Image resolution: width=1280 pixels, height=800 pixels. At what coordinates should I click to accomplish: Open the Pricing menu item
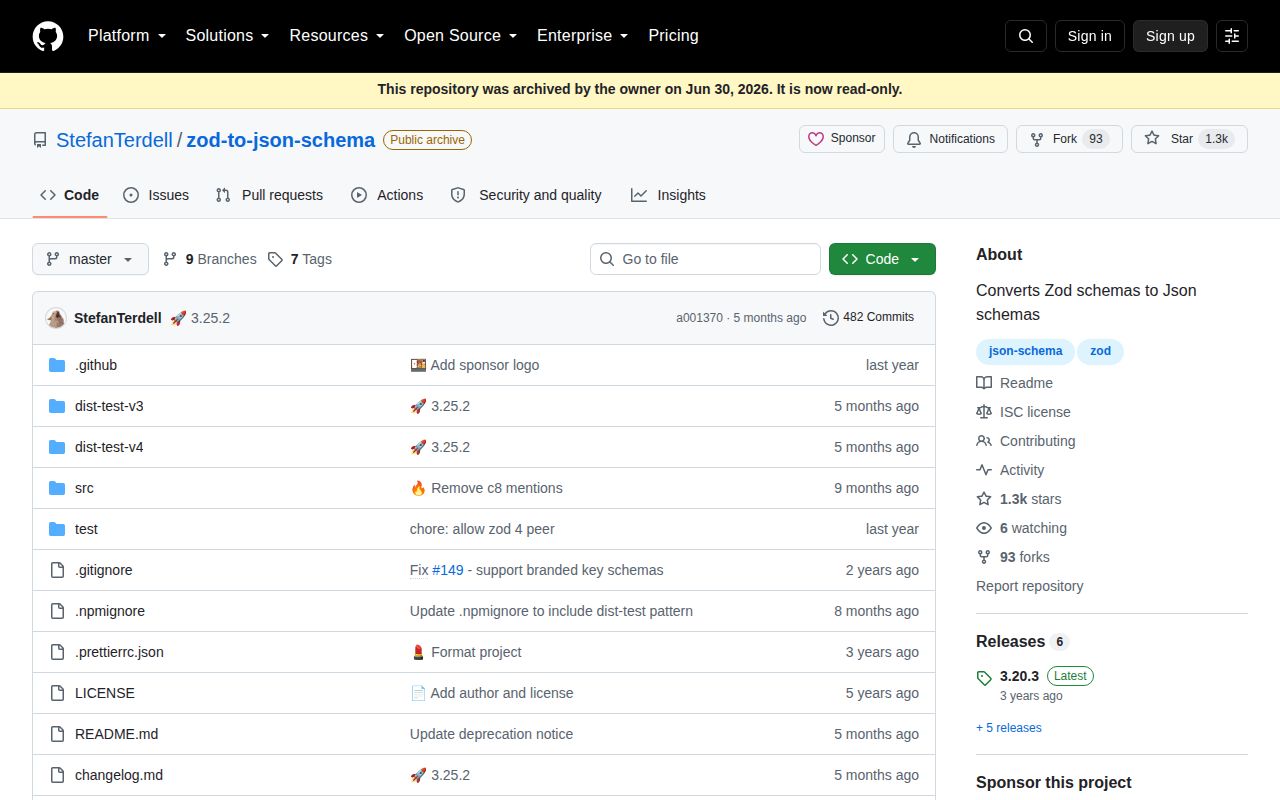click(x=673, y=36)
